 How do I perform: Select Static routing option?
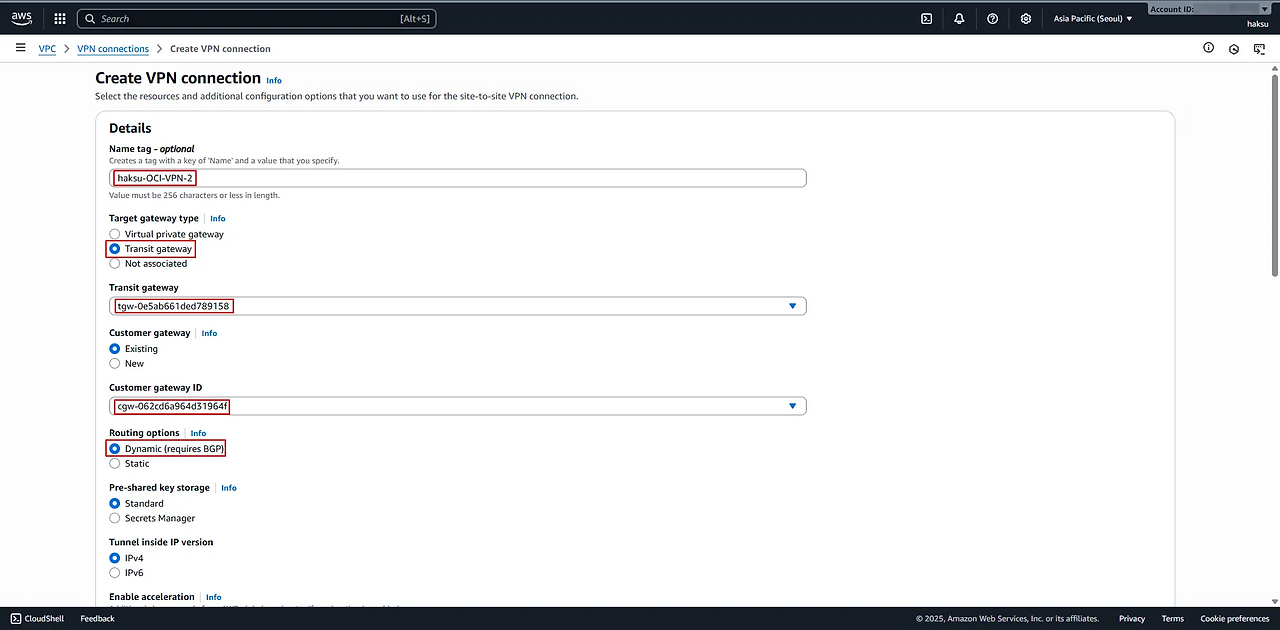tap(115, 464)
